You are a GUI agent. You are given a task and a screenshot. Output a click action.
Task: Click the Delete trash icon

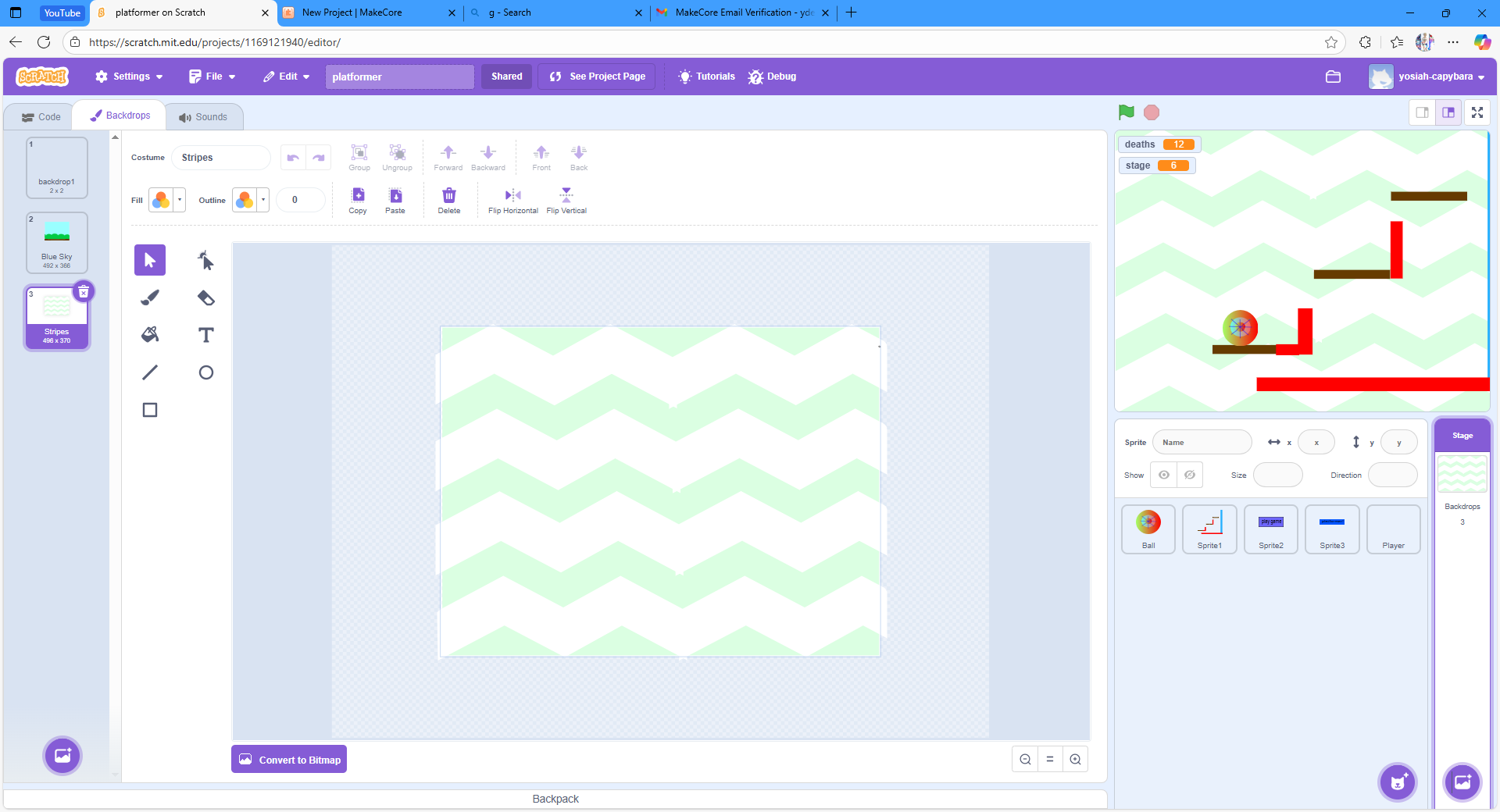pos(449,201)
